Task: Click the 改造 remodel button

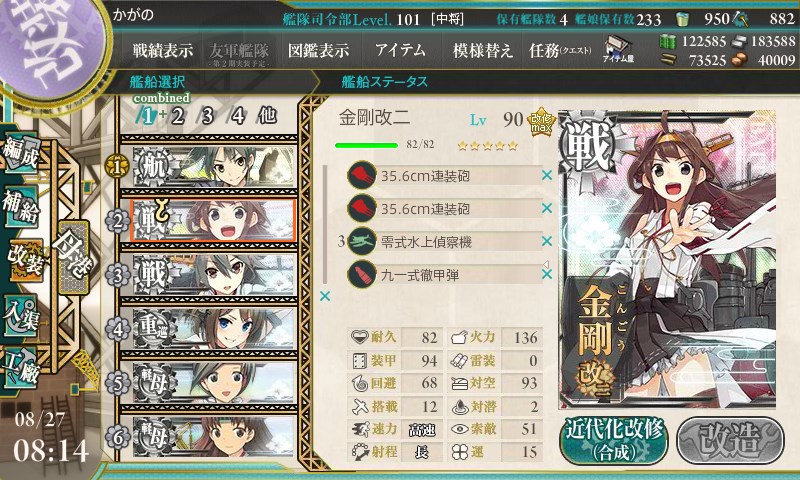Action: tap(730, 440)
